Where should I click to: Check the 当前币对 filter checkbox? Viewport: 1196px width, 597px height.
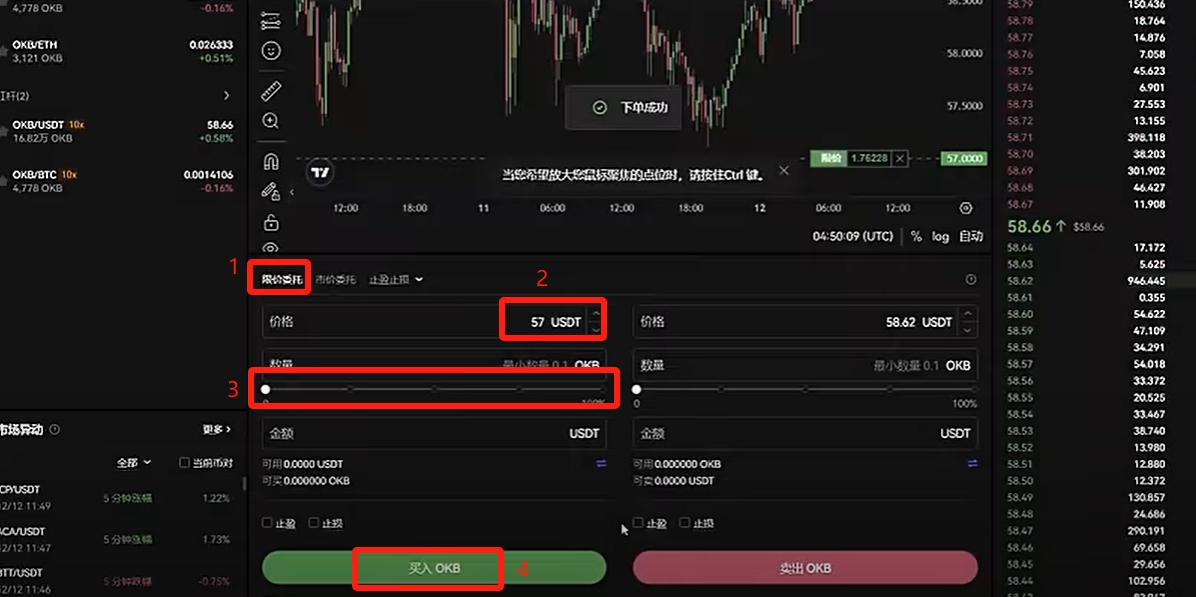[184, 463]
